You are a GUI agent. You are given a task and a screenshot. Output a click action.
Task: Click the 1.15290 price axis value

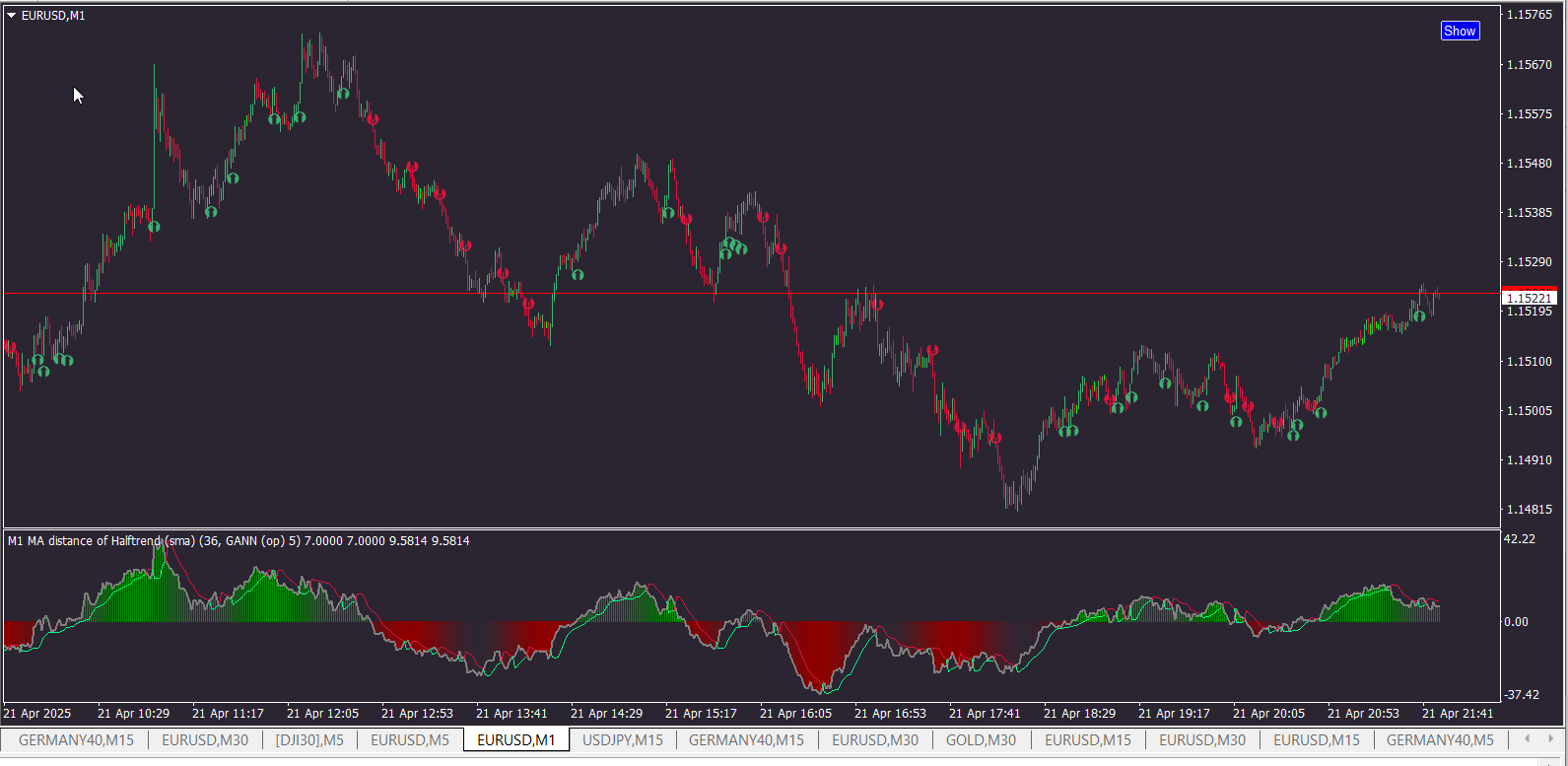pos(1530,261)
